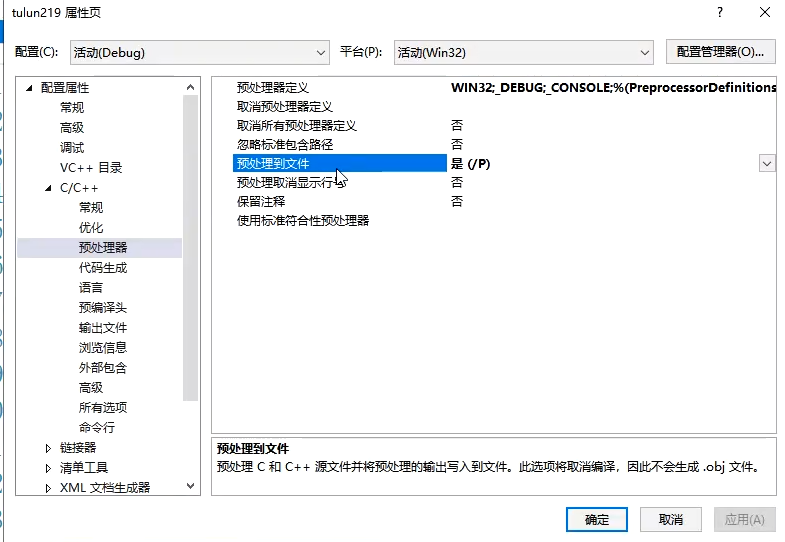The height and width of the screenshot is (542, 785).
Task: Collapse the C/C++ tree node
Action: click(48, 188)
